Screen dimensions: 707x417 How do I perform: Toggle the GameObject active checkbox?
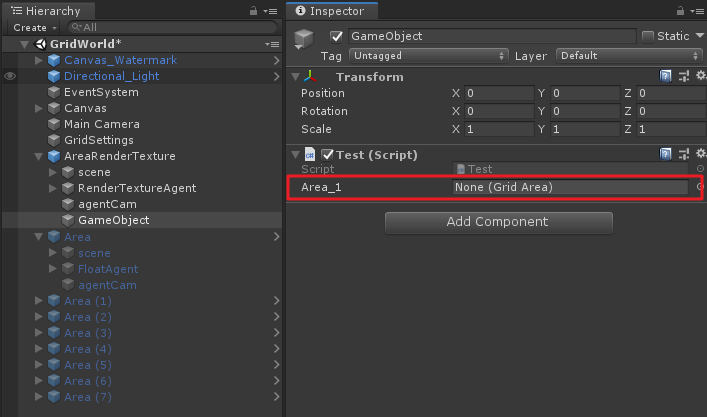[336, 37]
